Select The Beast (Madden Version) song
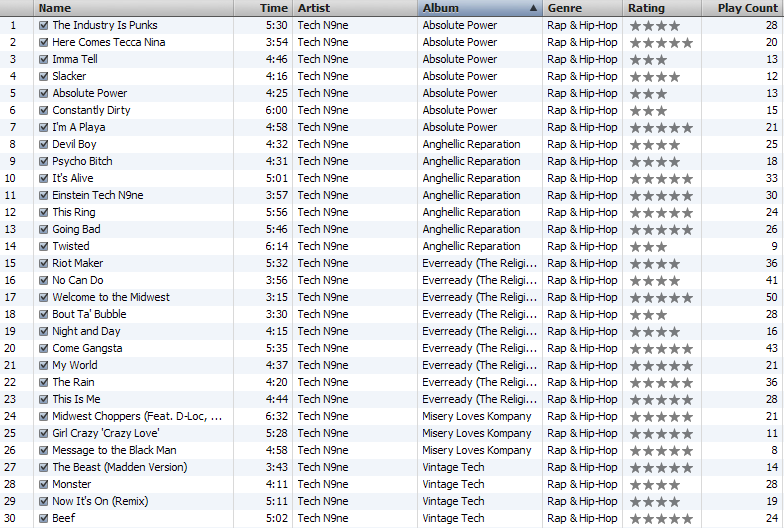 (x=119, y=467)
